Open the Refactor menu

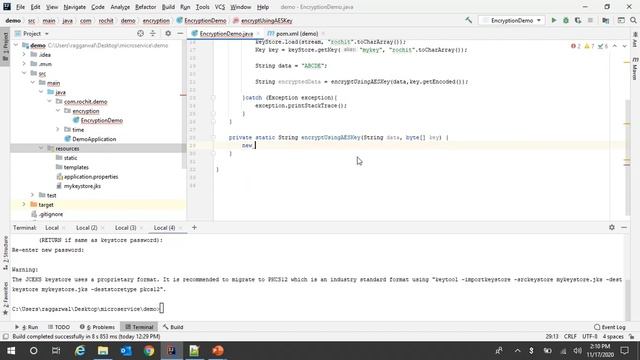coord(145,7)
